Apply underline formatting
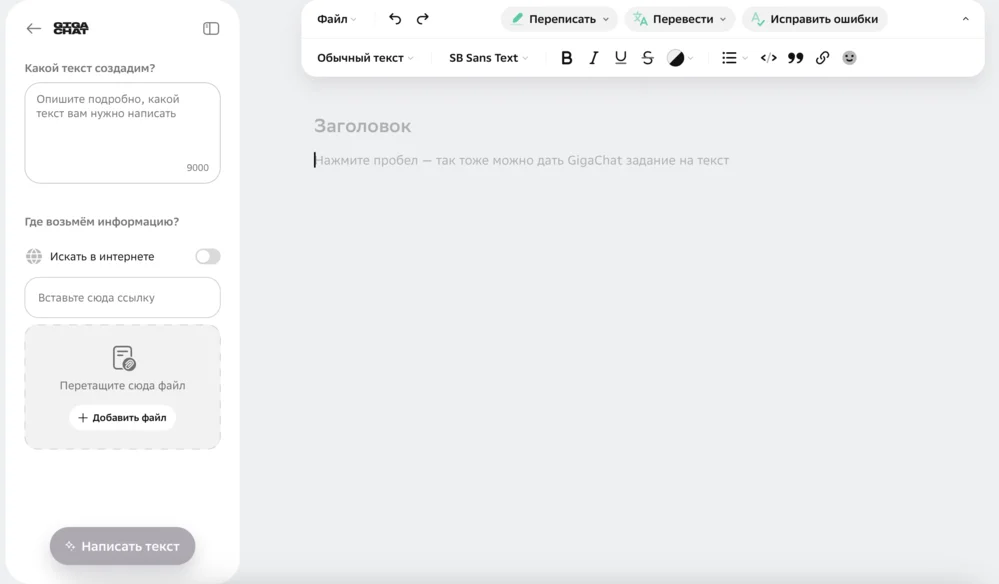Viewport: 999px width, 584px height. click(x=620, y=58)
